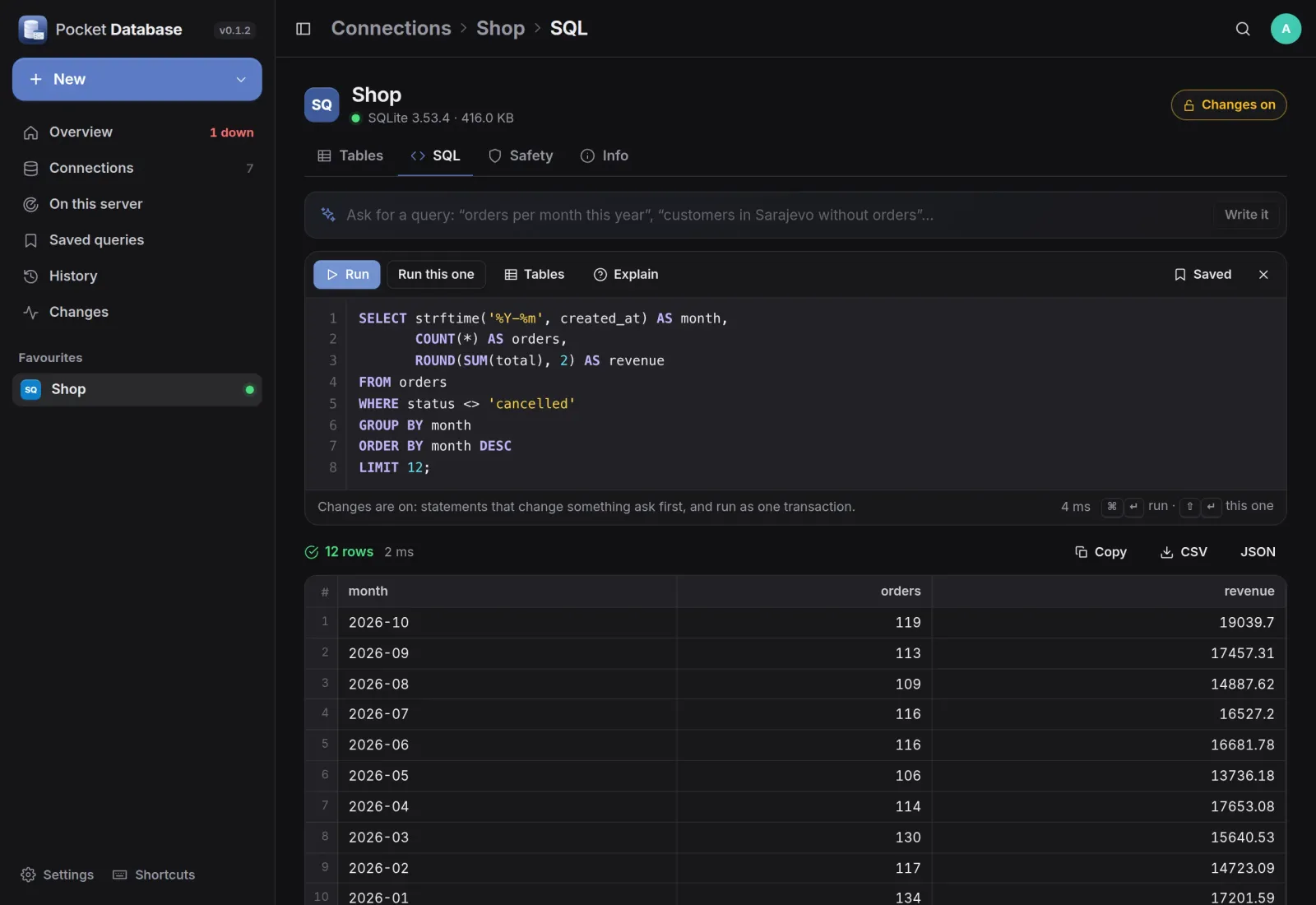The width and height of the screenshot is (1316, 905).
Task: Click Connections in the breadcrumb
Action: [392, 28]
